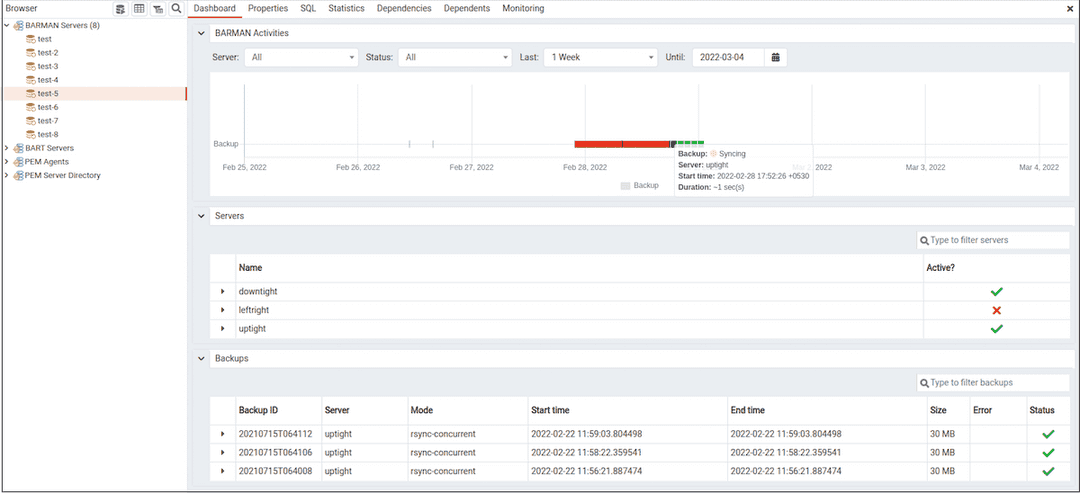Click the red backup bar in timeline

[620, 144]
